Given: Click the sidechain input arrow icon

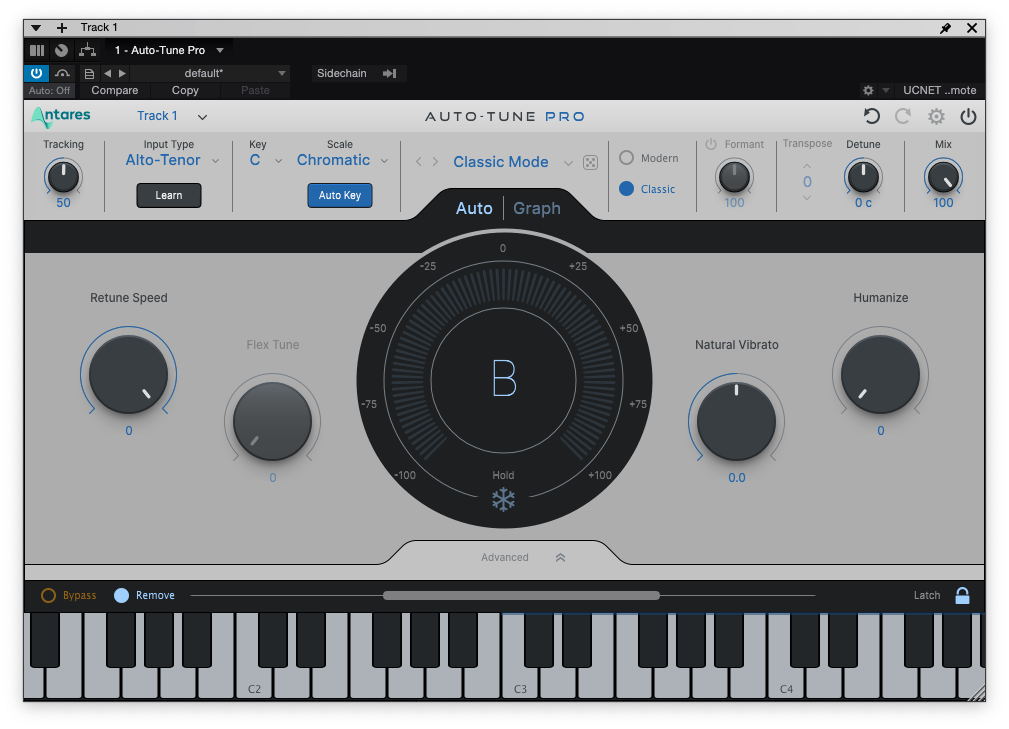Looking at the screenshot, I should coord(389,73).
